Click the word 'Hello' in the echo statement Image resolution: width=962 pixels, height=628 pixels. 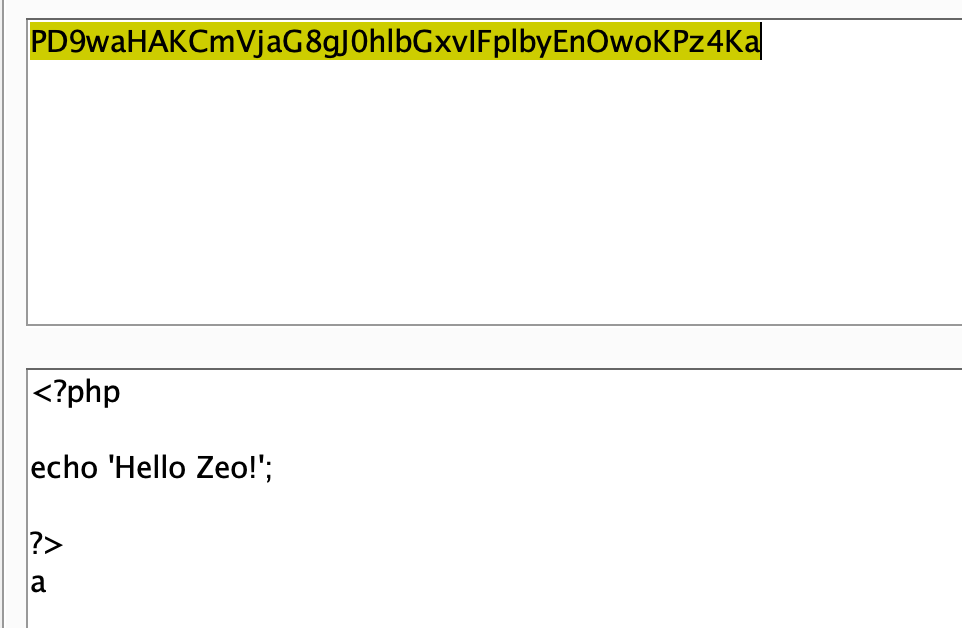(150, 468)
